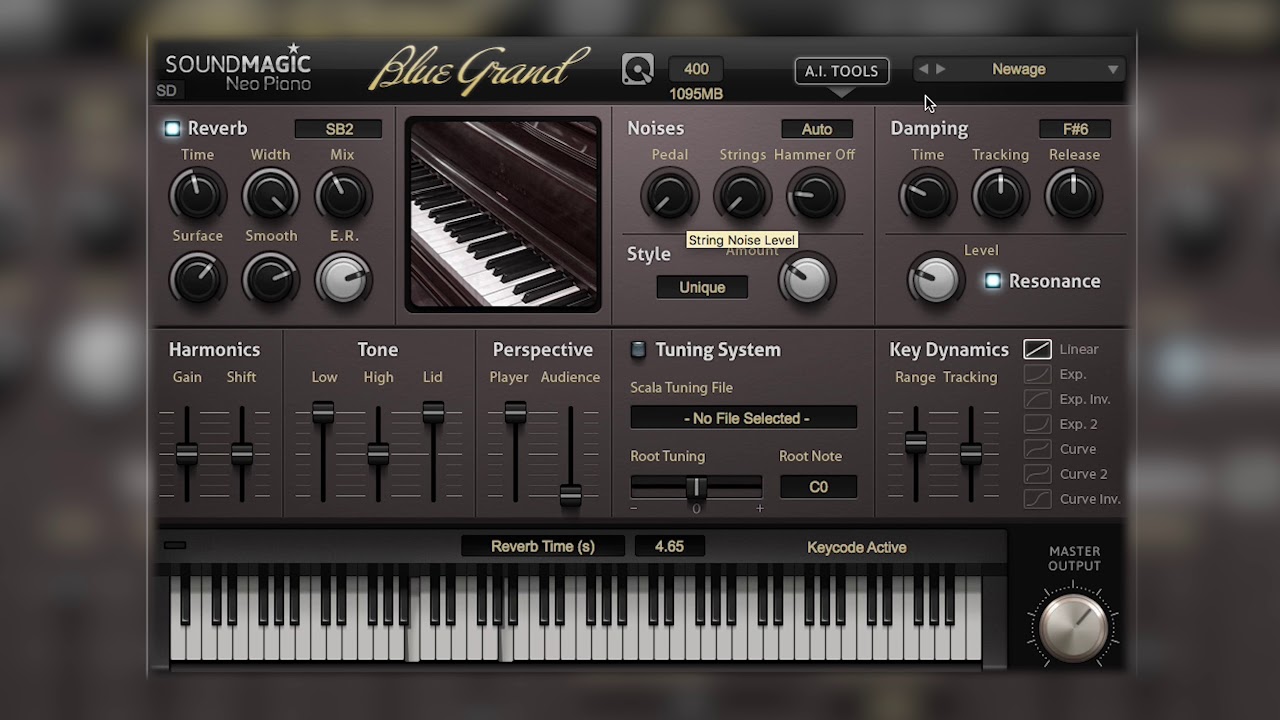The image size is (1280, 720).
Task: Click the SD quality badge
Action: tap(166, 90)
